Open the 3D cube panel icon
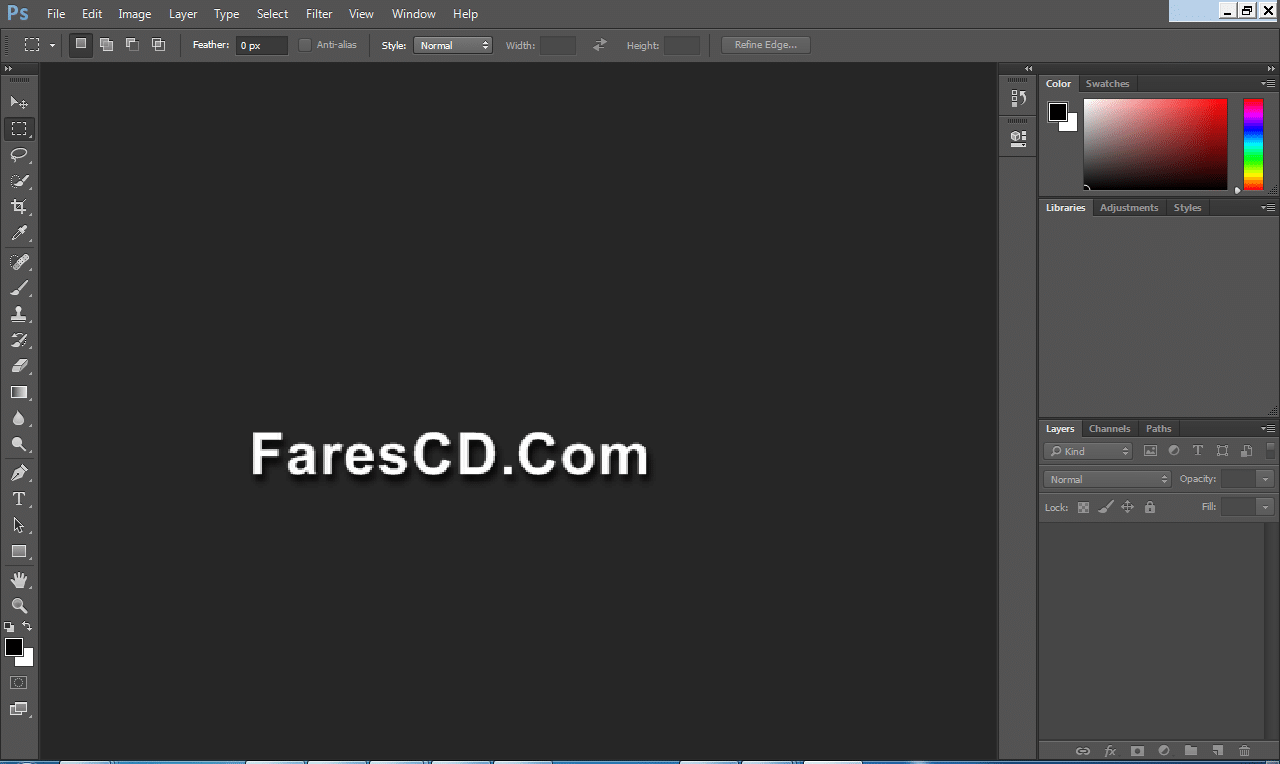This screenshot has width=1280, height=764. tap(1018, 138)
